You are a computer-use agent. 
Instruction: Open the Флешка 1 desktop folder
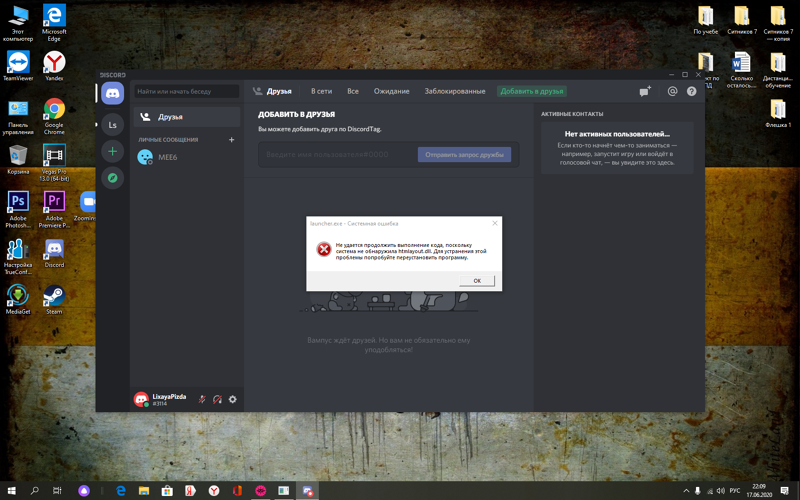(778, 113)
